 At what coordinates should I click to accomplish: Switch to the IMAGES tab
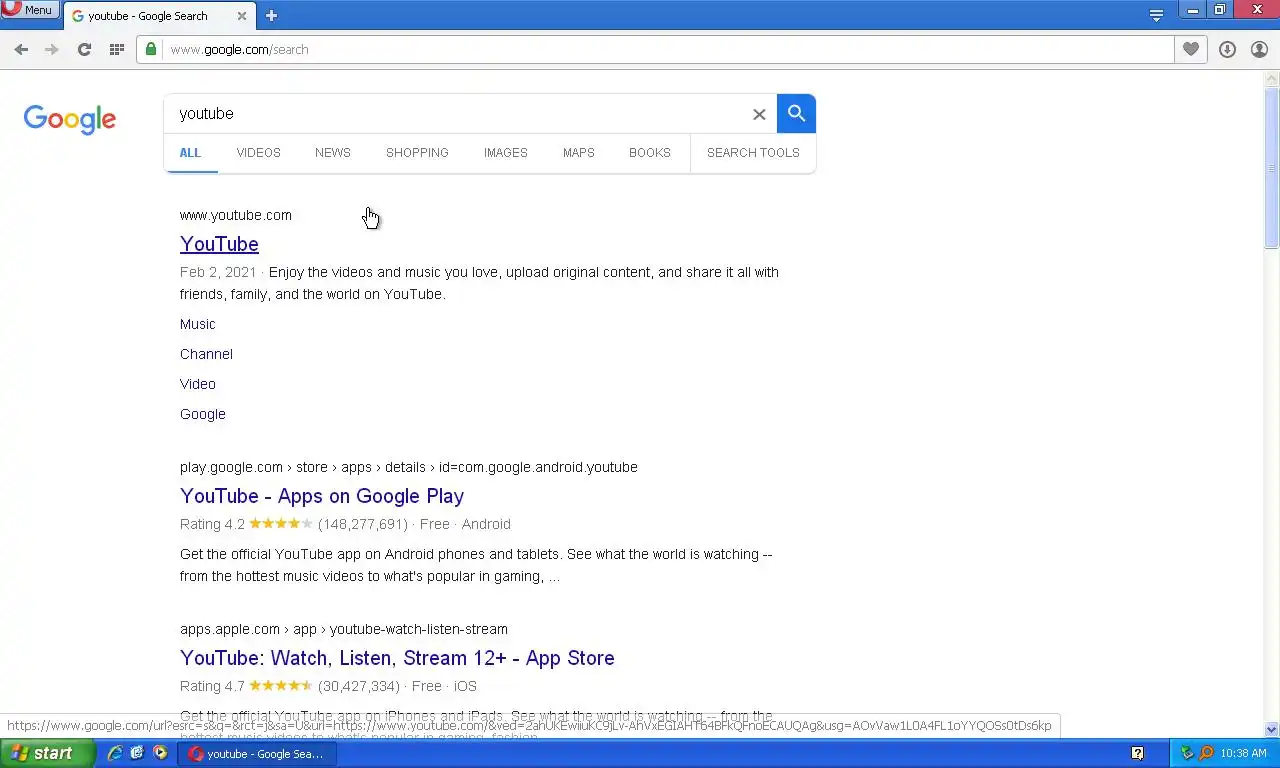coord(505,153)
